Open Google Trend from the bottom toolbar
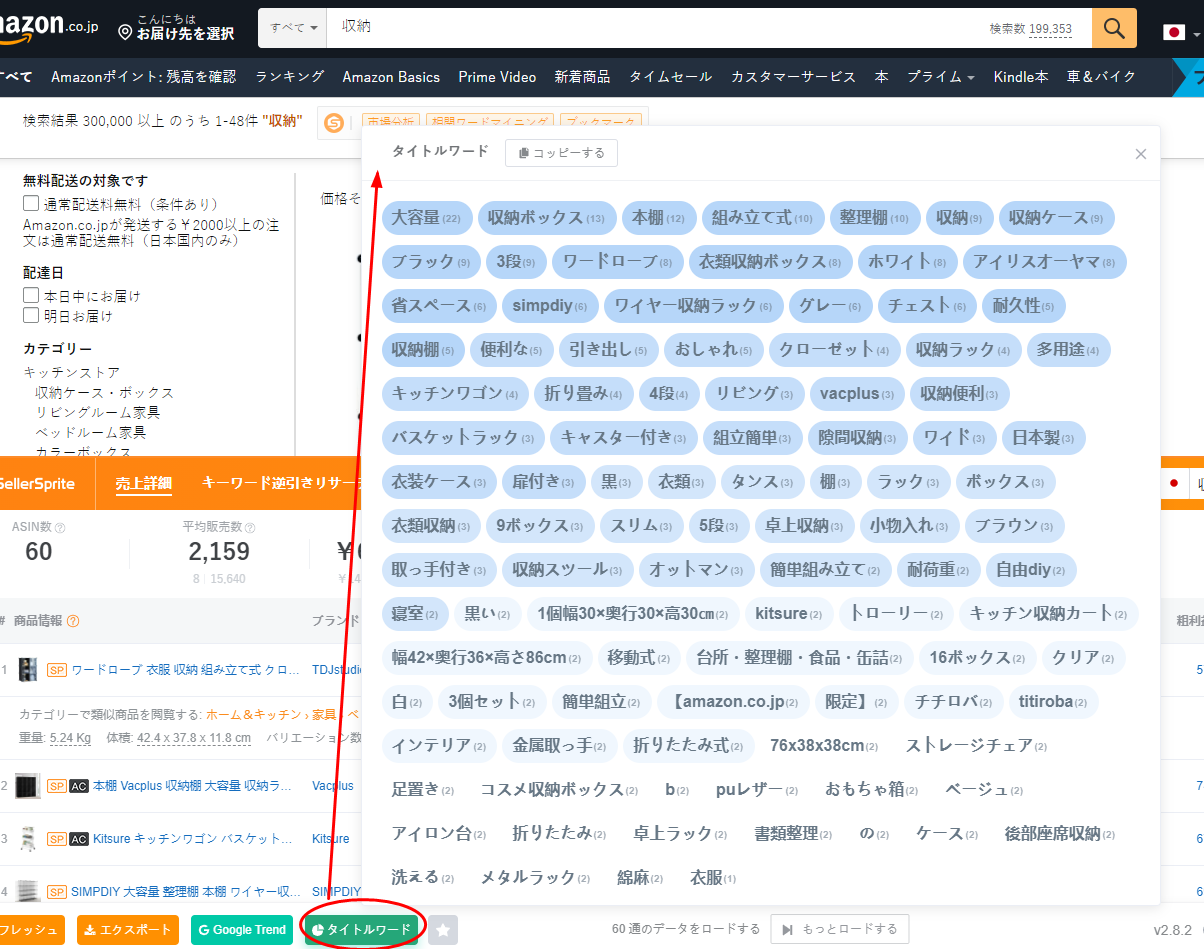The width and height of the screenshot is (1204, 949). [x=242, y=930]
